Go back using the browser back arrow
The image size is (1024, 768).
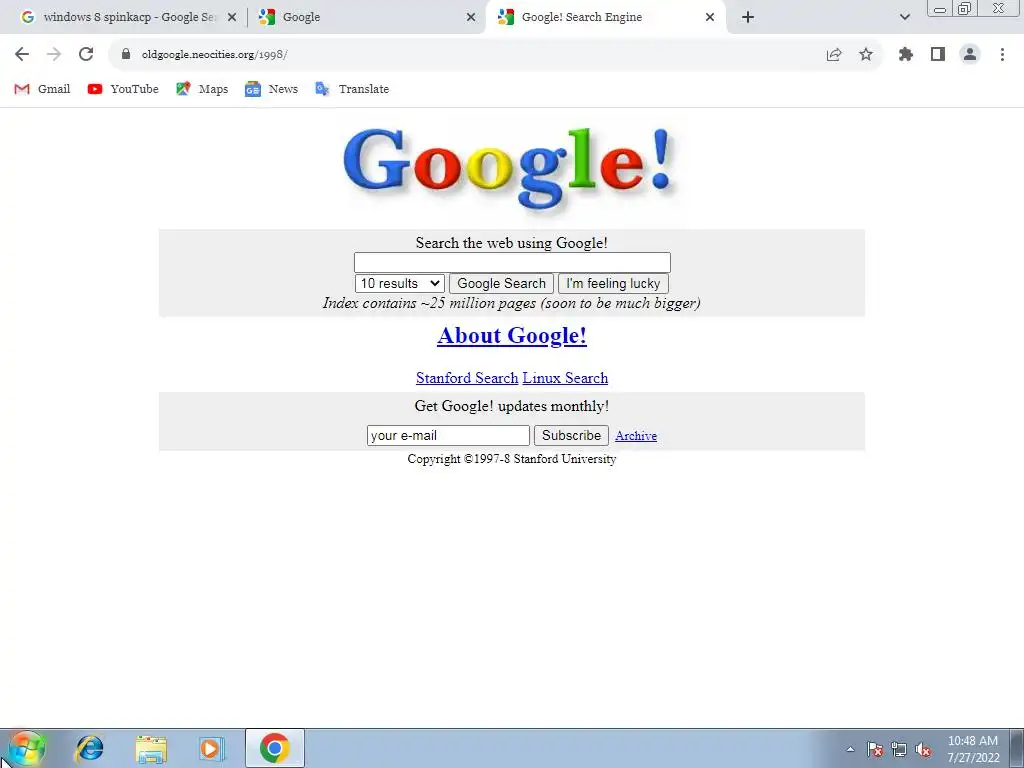[22, 54]
